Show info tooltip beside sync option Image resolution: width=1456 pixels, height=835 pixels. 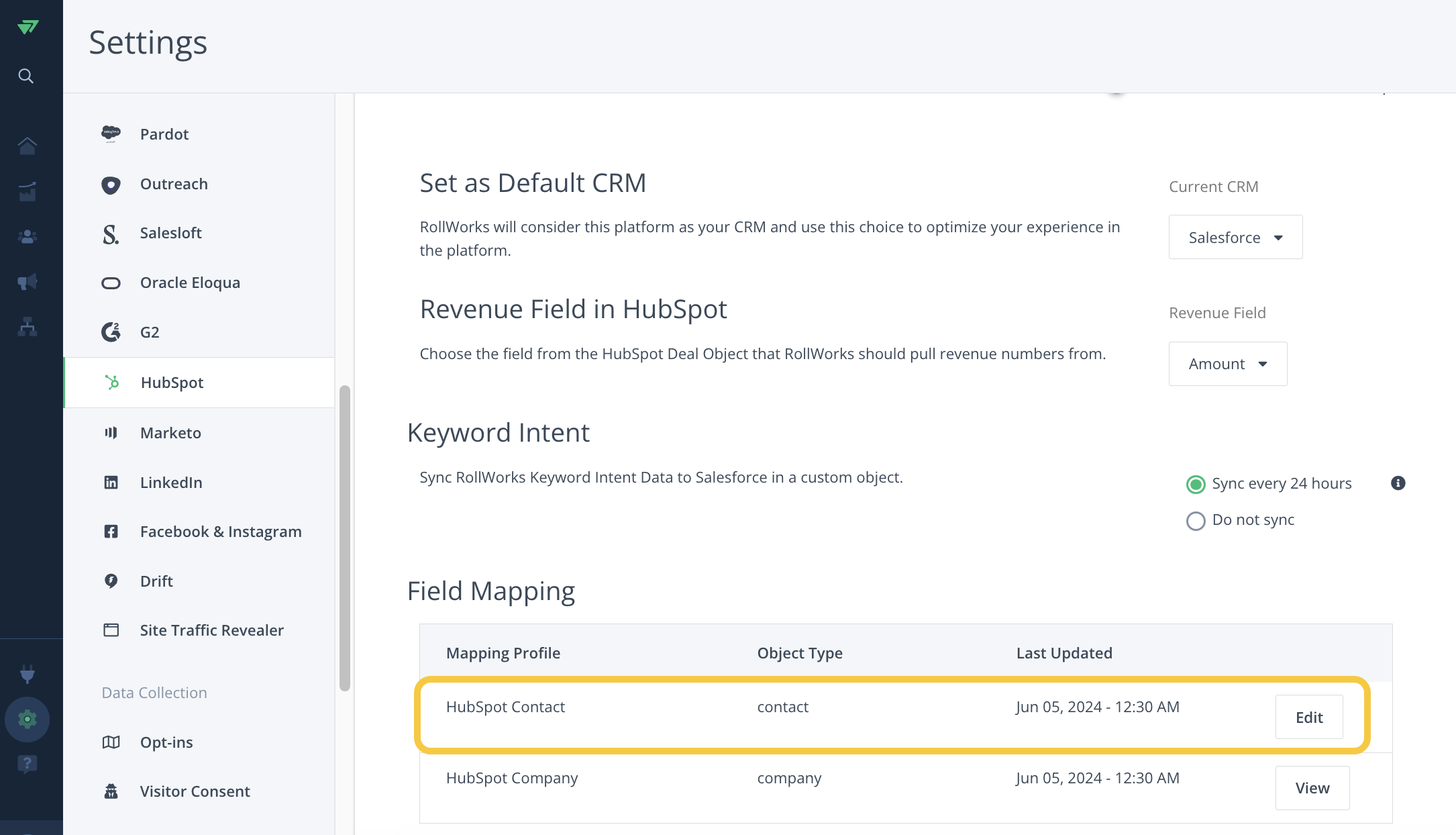pyautogui.click(x=1398, y=483)
